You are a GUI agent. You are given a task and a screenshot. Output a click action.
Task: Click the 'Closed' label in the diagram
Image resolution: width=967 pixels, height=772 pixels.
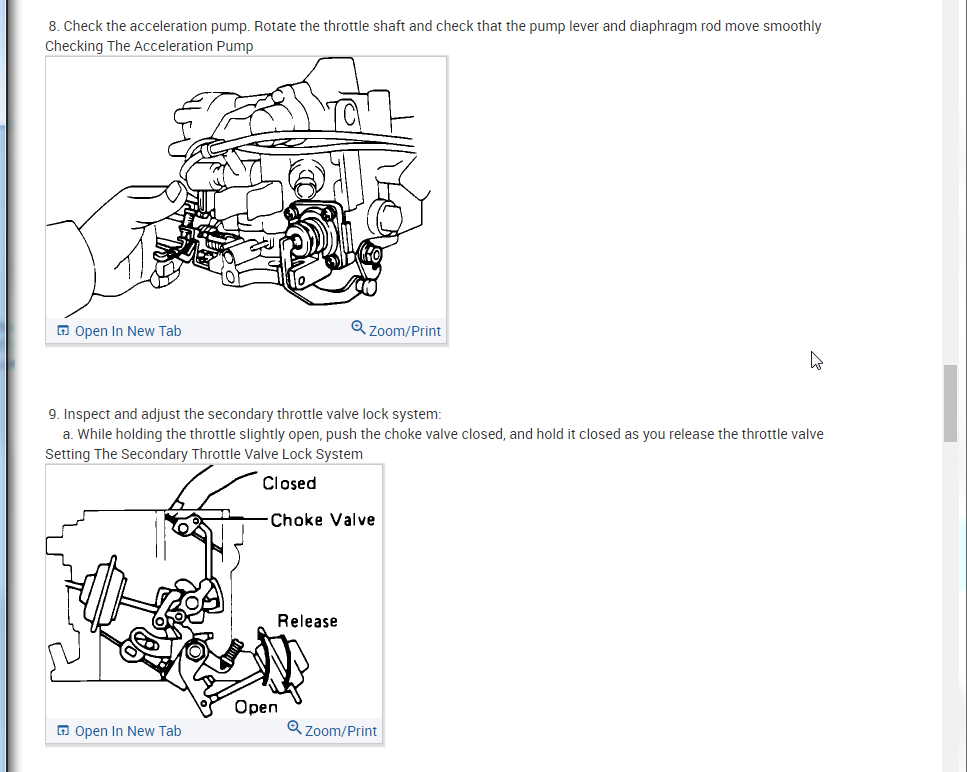289,483
